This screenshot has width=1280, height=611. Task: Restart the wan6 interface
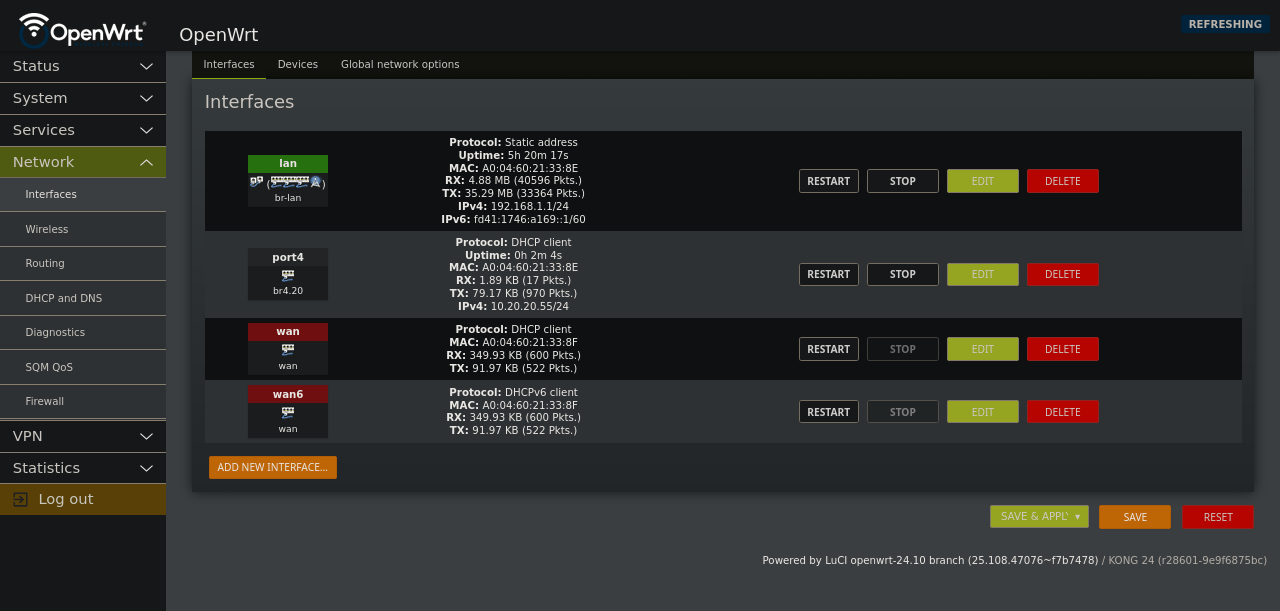coord(829,412)
